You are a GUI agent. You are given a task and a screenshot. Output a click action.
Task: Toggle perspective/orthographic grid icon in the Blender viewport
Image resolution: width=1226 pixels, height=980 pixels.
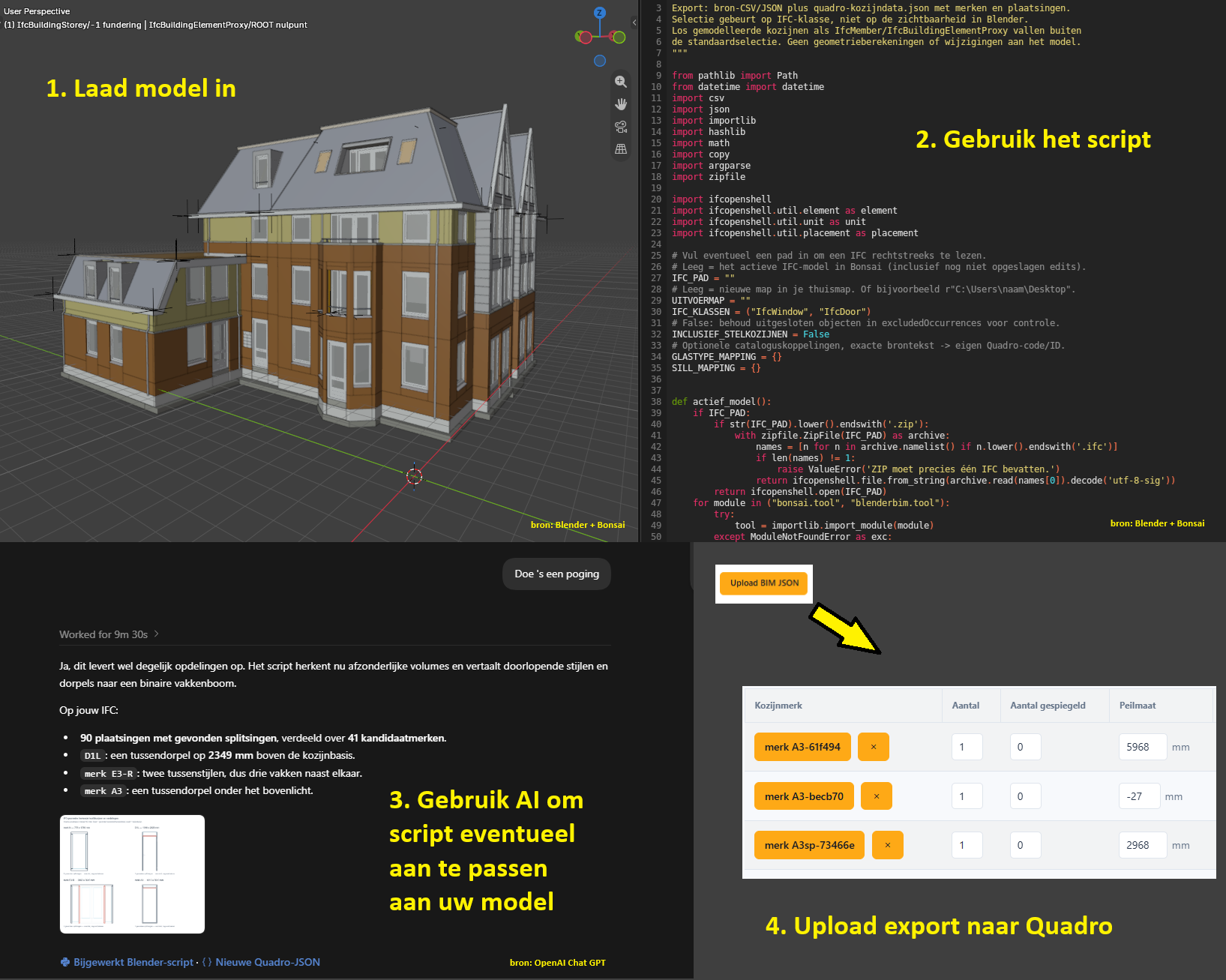click(621, 149)
